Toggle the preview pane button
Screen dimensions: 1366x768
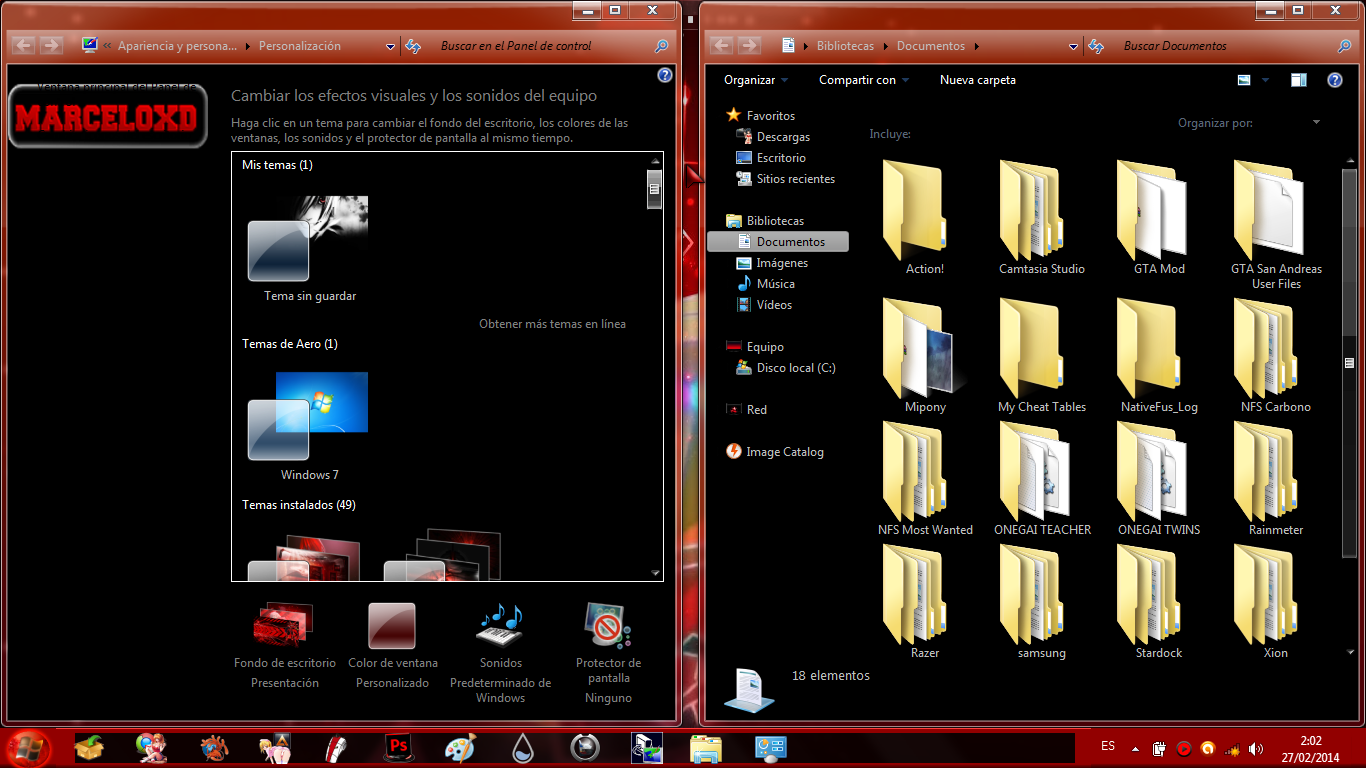[1299, 80]
